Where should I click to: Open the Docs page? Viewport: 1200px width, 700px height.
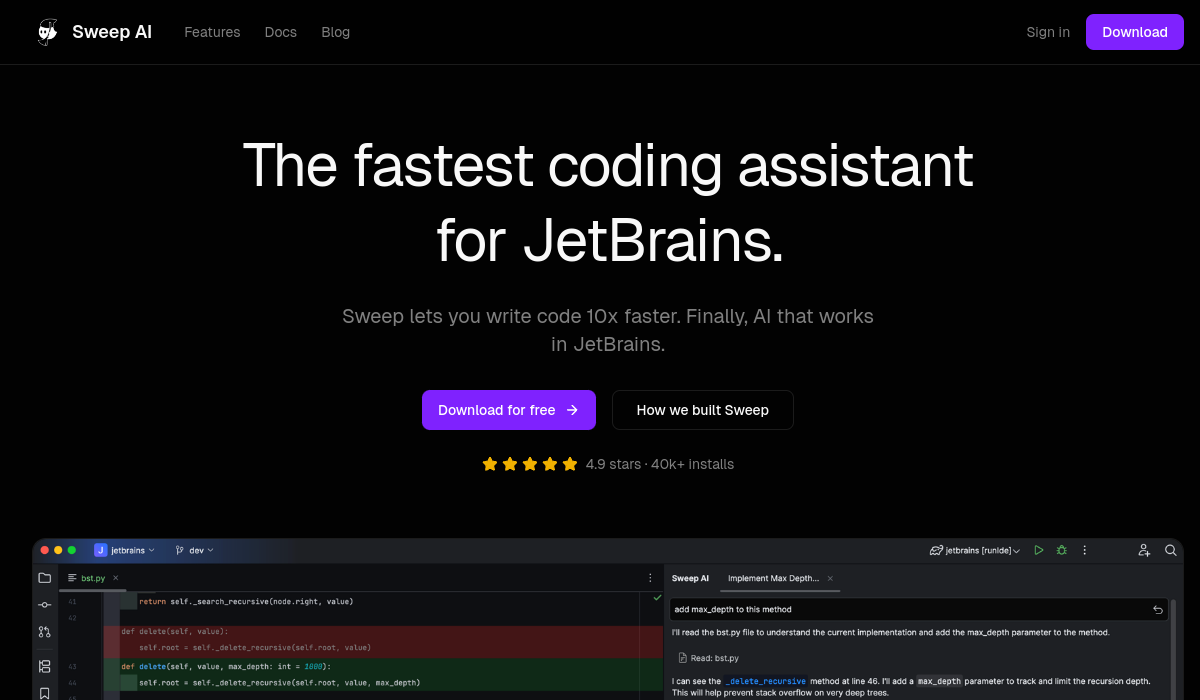(280, 32)
